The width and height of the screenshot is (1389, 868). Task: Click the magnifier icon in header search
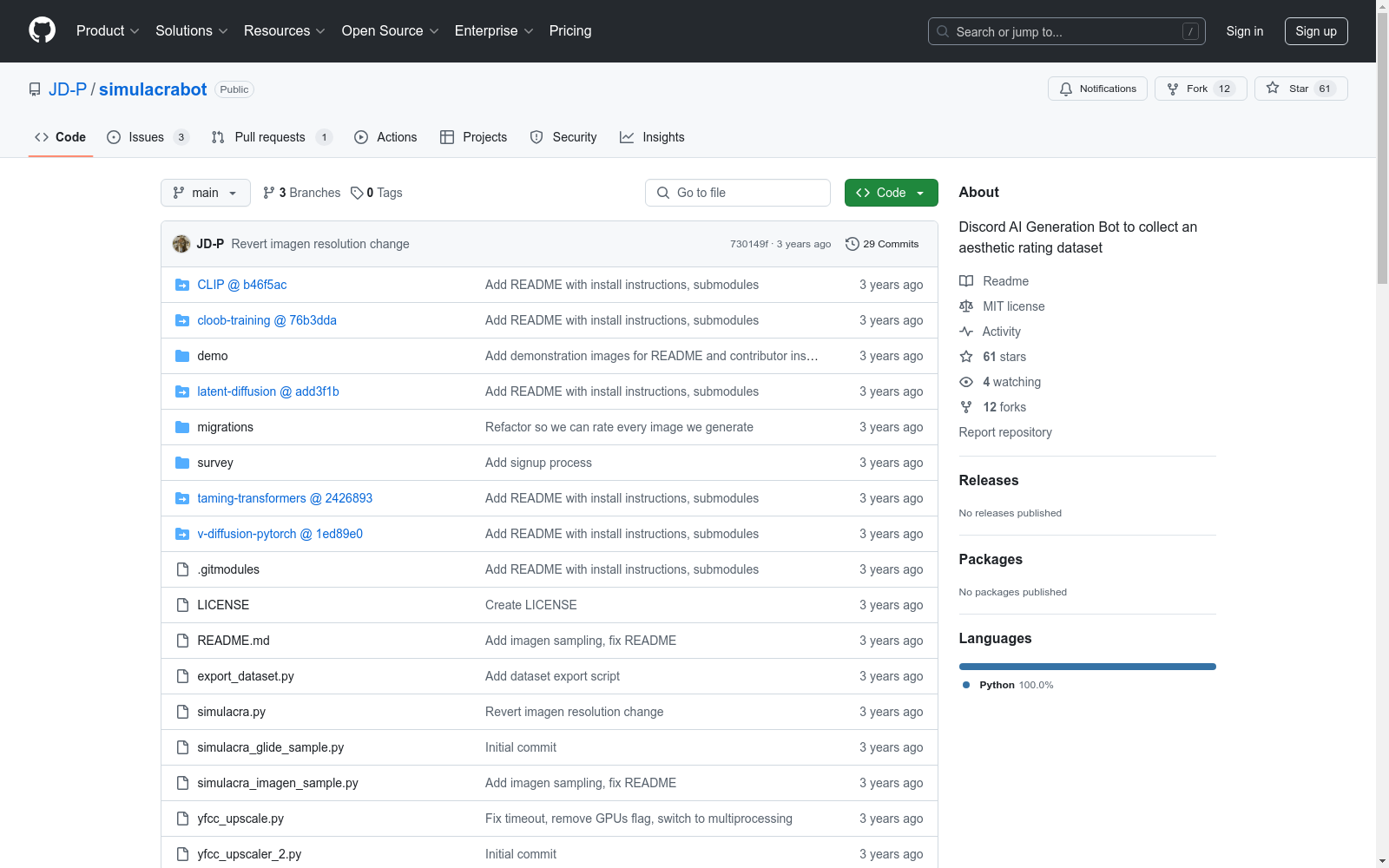943,31
